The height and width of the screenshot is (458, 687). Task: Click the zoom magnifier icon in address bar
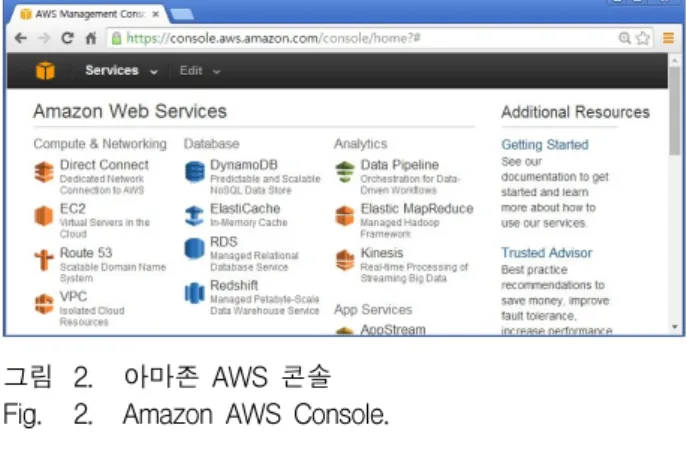(x=624, y=38)
